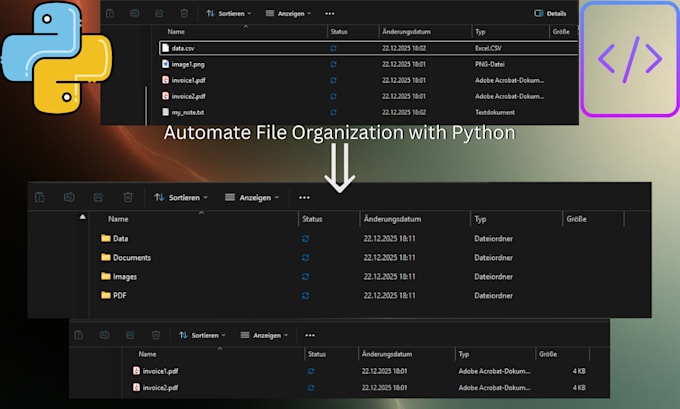Click the delete trash icon in the data.csv window

coord(184,13)
